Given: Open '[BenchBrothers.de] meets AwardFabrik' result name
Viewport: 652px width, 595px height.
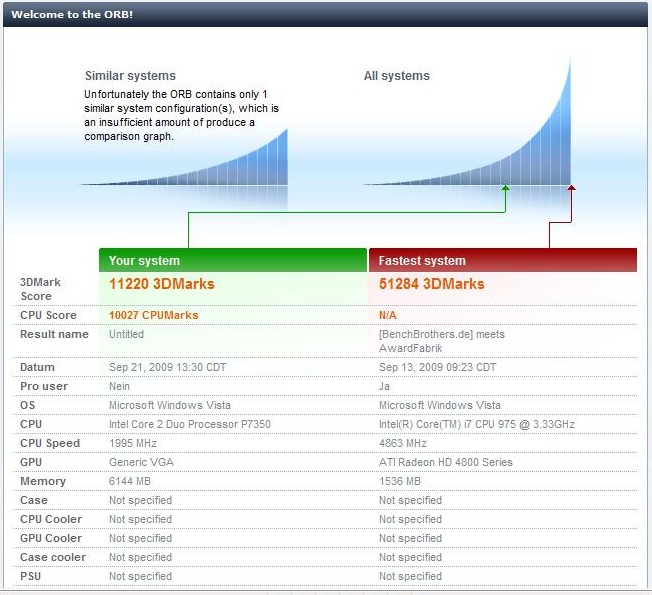Looking at the screenshot, I should [x=442, y=341].
